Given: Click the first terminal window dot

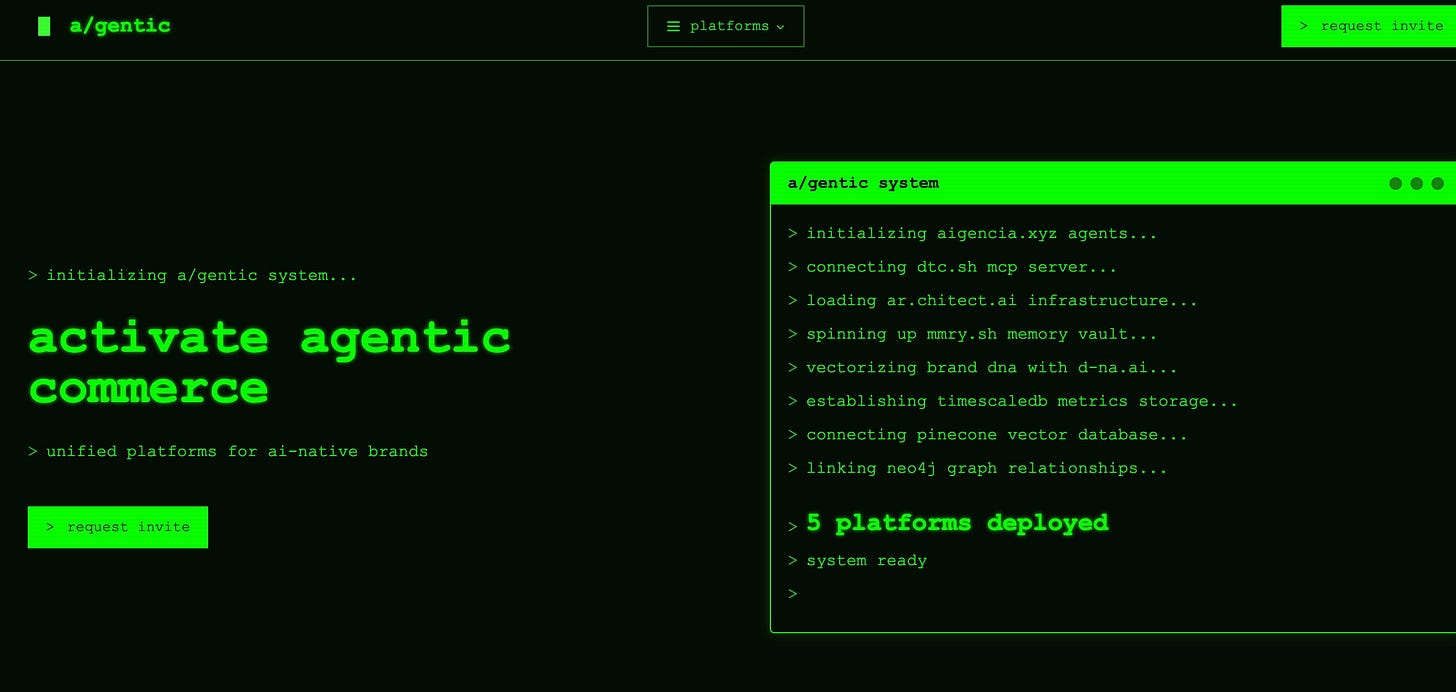Looking at the screenshot, I should click(x=1395, y=183).
